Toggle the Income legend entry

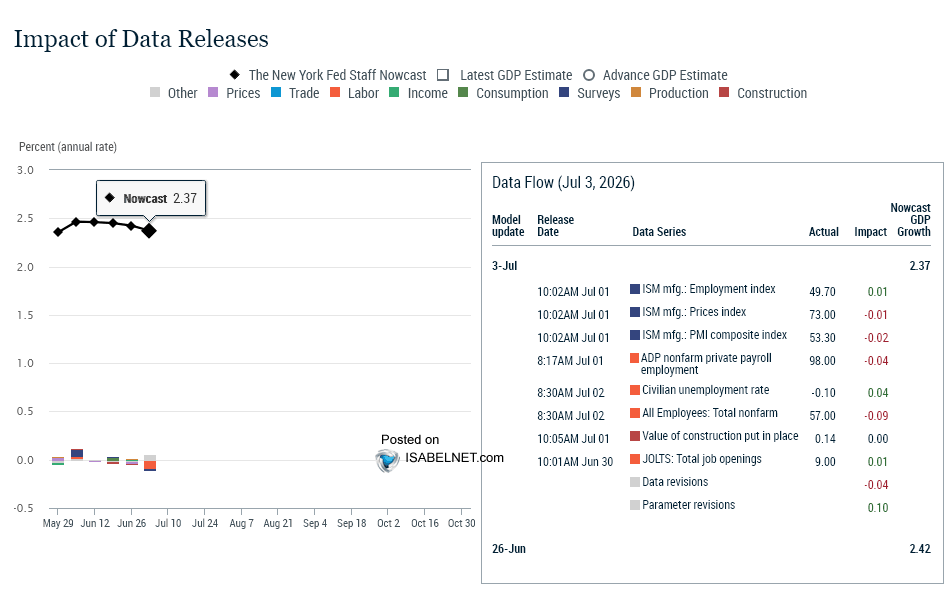418,93
